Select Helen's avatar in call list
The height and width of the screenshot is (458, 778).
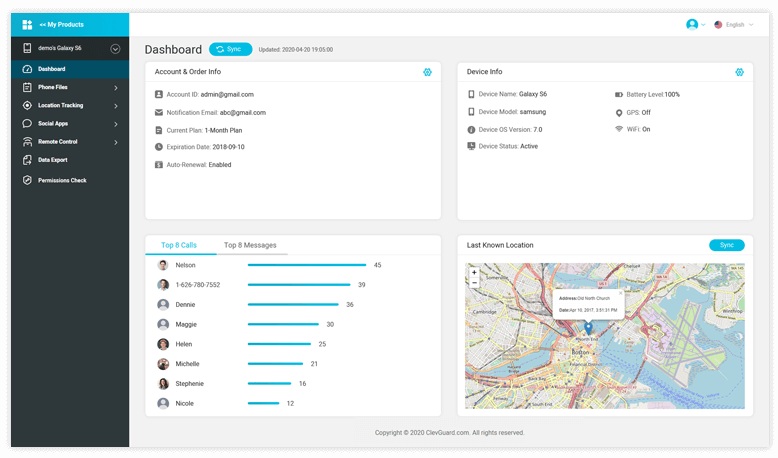click(163, 344)
